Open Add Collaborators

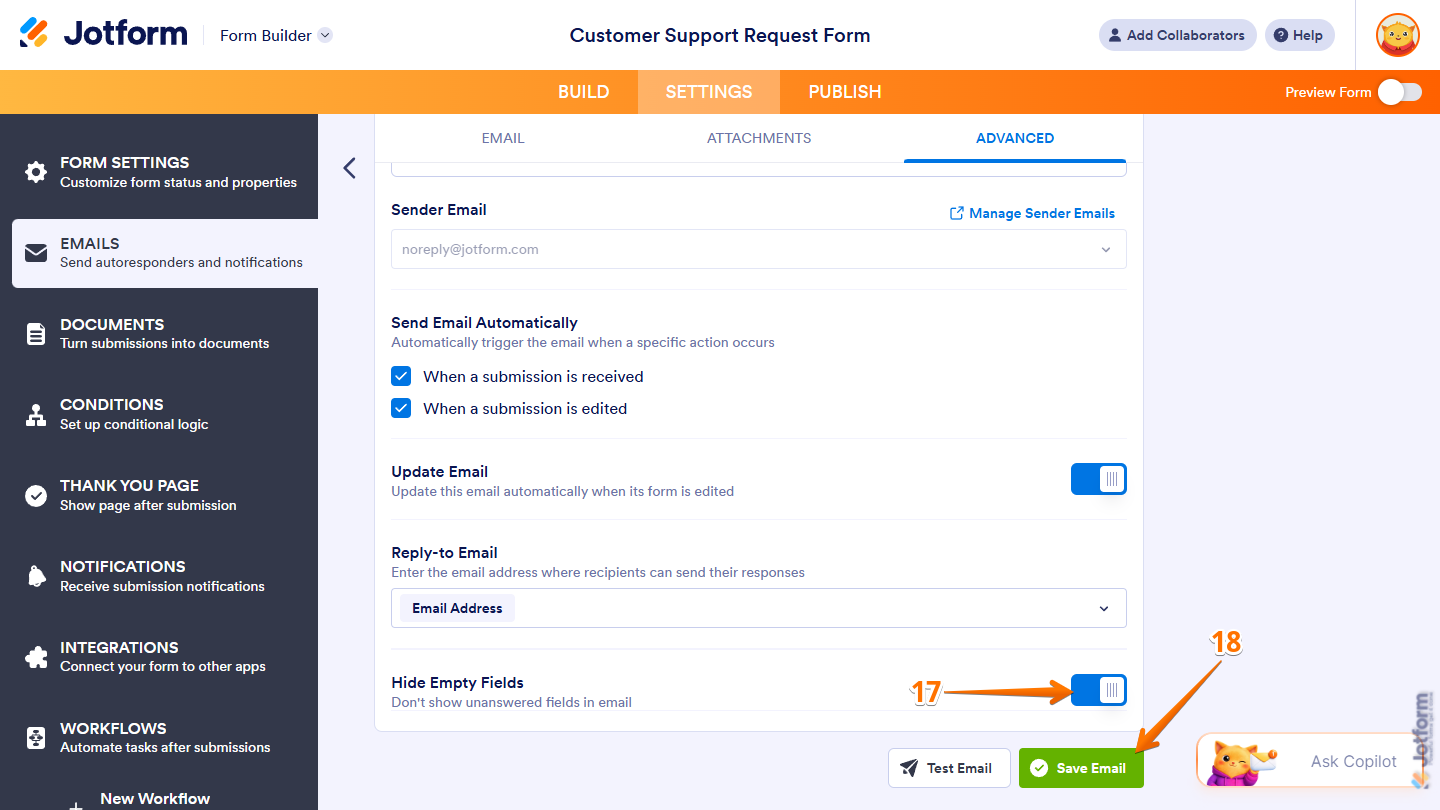[x=1178, y=35]
